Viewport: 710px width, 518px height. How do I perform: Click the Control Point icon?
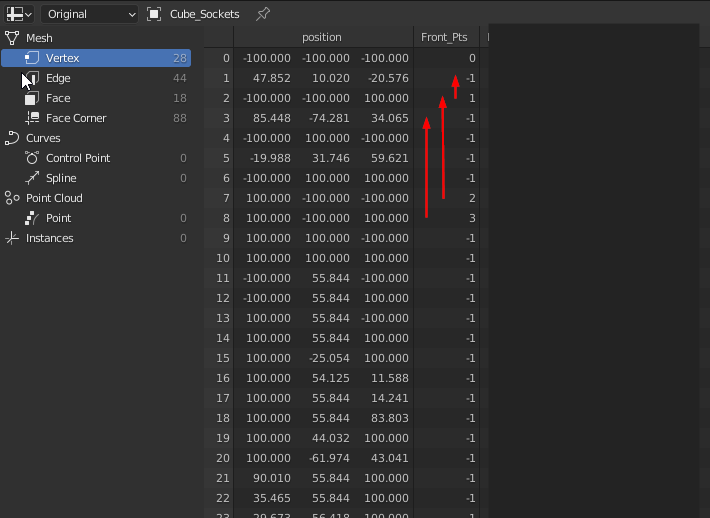(x=32, y=158)
